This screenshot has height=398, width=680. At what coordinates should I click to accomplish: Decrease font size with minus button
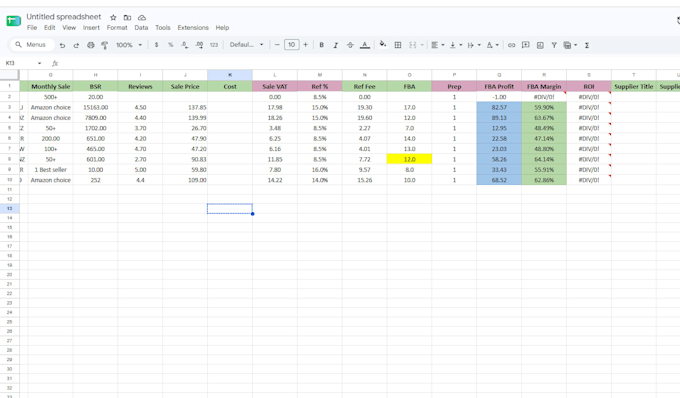[x=277, y=45]
